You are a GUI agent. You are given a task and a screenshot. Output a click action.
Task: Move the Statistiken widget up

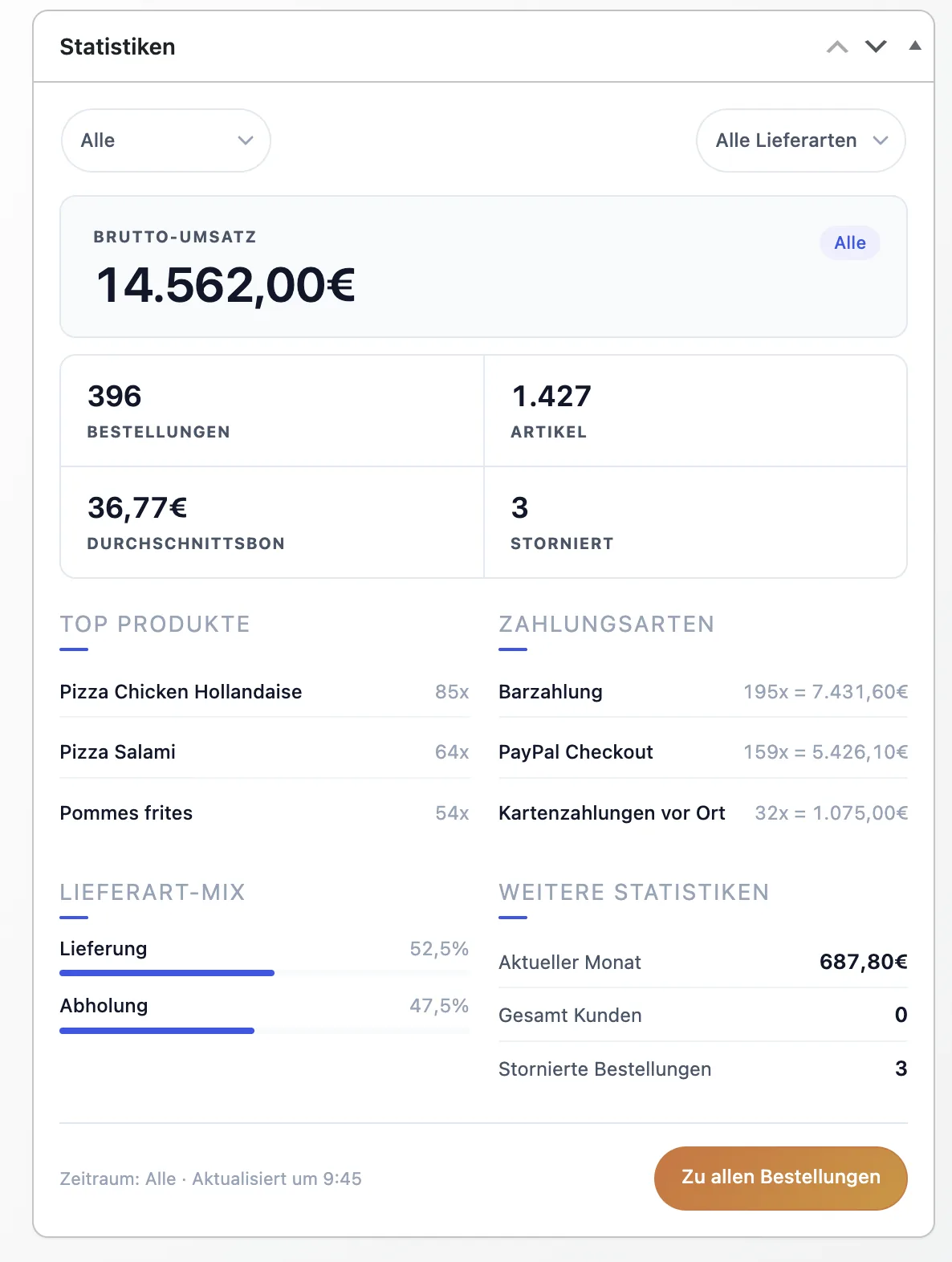(x=837, y=47)
